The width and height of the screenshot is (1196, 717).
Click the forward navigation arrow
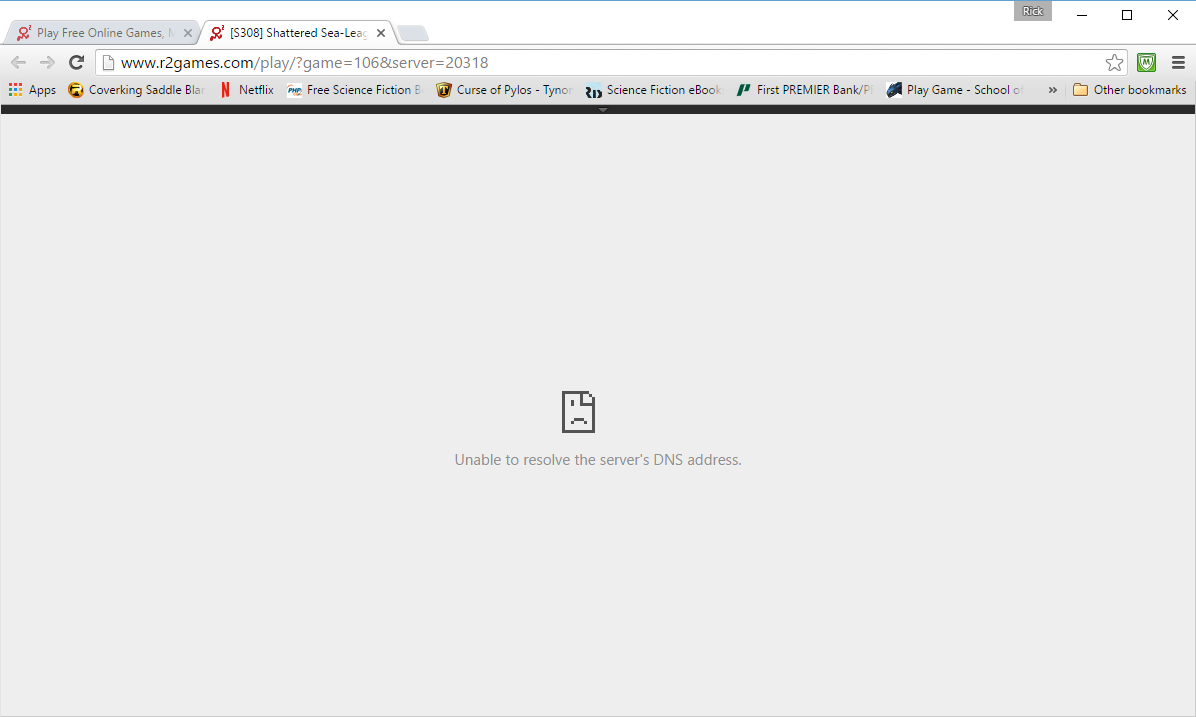coord(47,63)
